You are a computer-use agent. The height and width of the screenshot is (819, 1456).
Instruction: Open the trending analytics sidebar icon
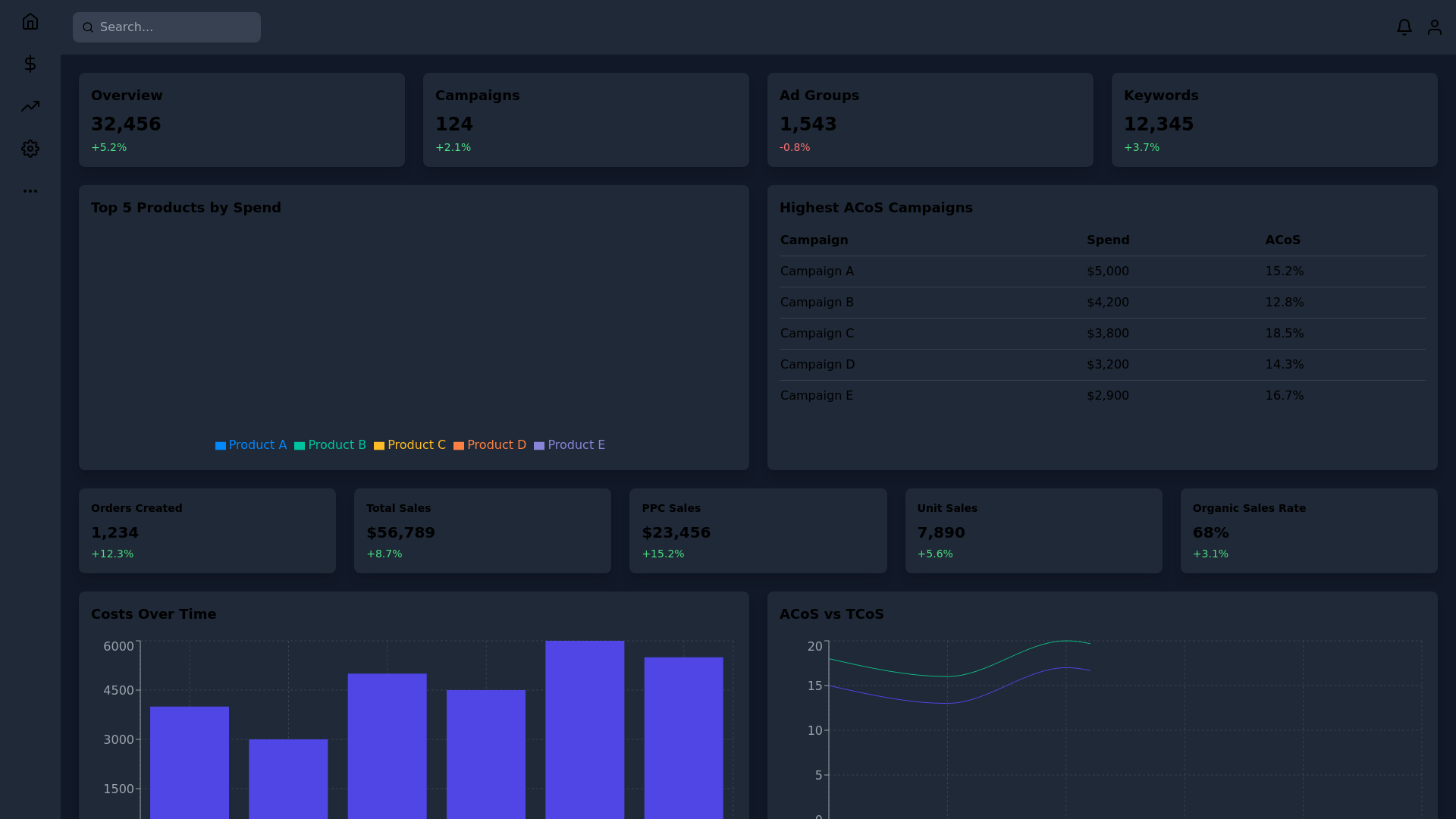[x=30, y=106]
